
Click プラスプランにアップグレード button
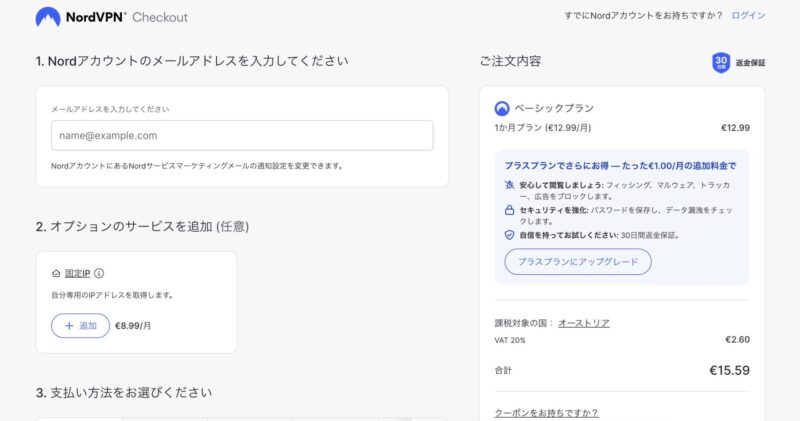(578, 262)
